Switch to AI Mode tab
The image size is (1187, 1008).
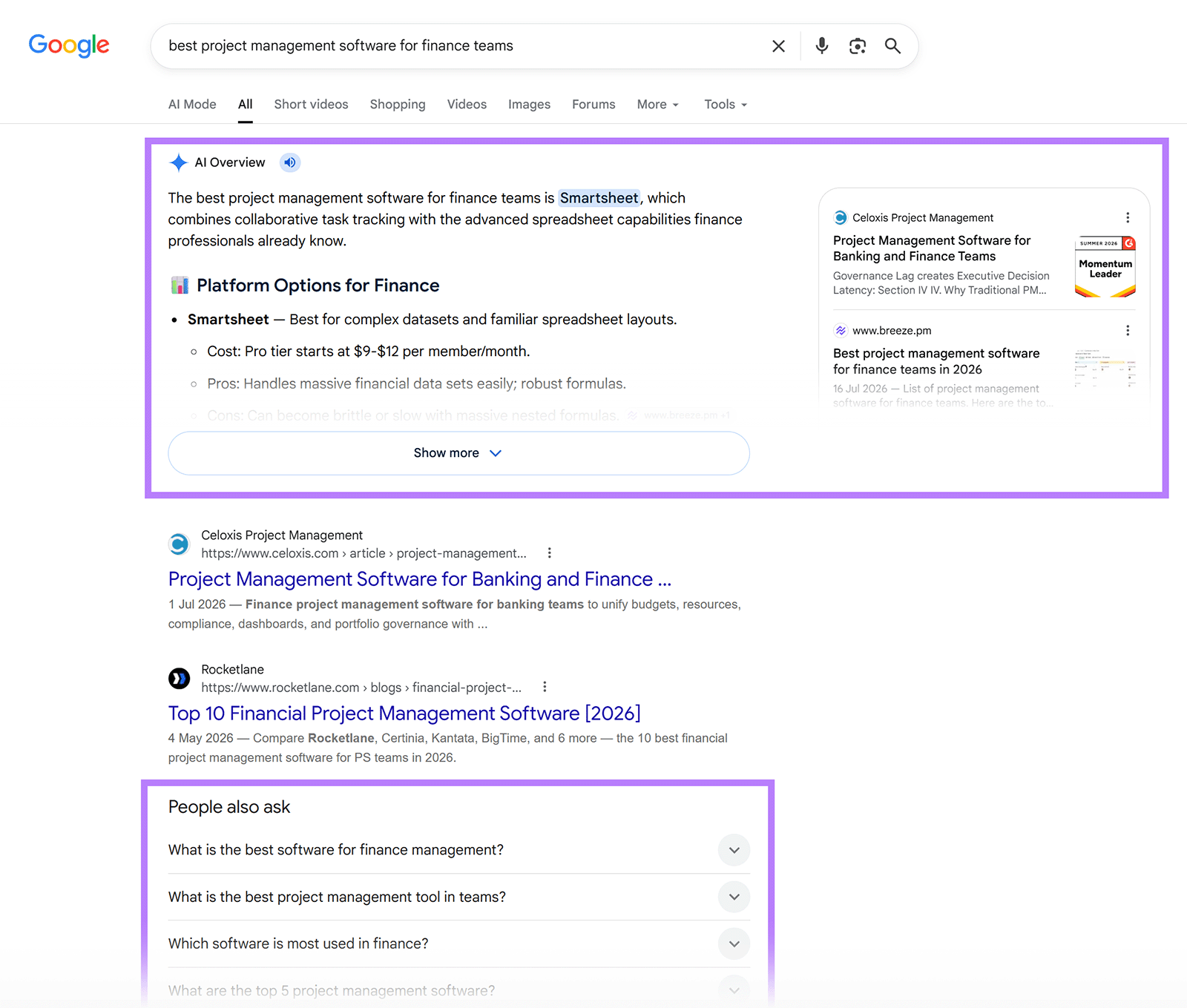192,105
